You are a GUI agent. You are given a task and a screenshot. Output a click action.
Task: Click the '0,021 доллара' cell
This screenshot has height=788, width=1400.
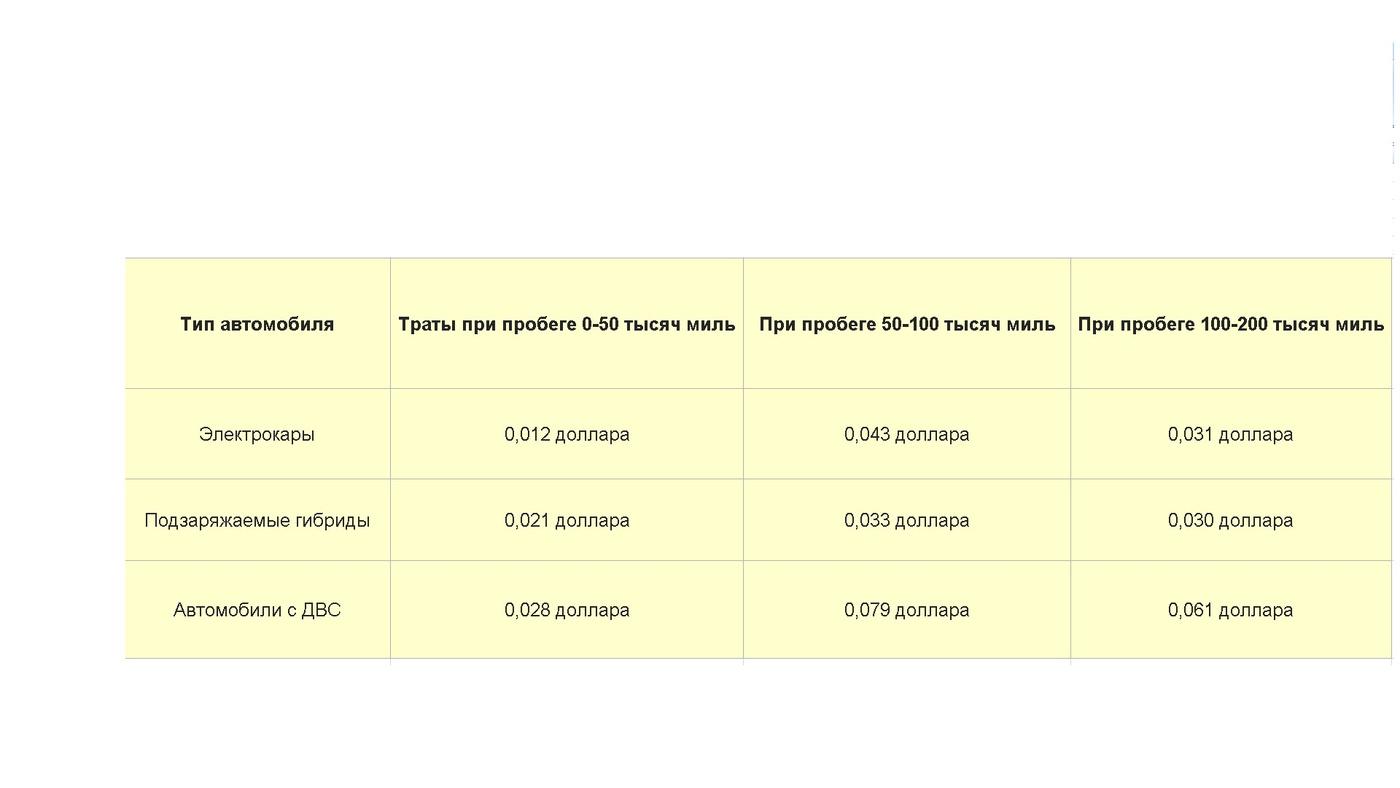(x=566, y=520)
